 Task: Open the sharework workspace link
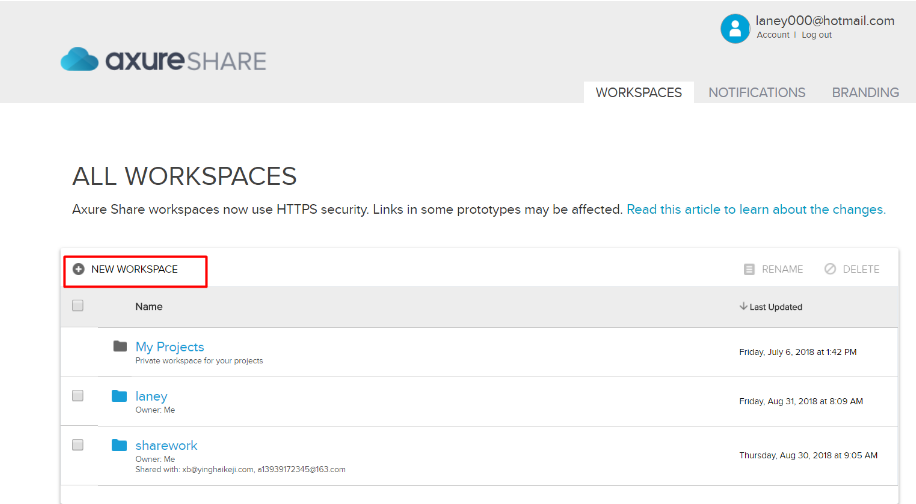[x=166, y=446]
